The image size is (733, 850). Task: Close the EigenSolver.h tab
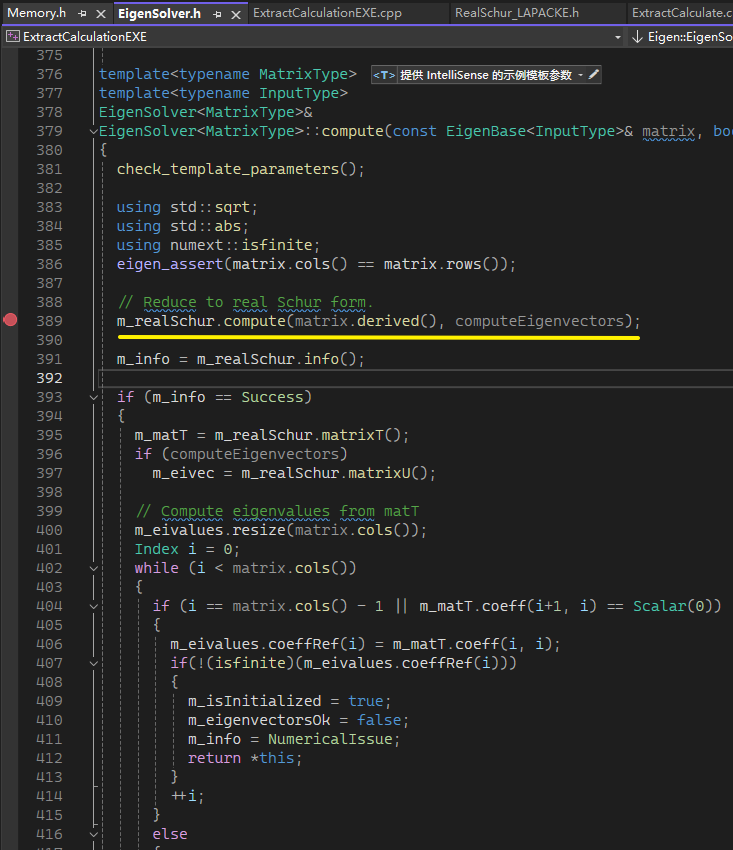pyautogui.click(x=236, y=14)
